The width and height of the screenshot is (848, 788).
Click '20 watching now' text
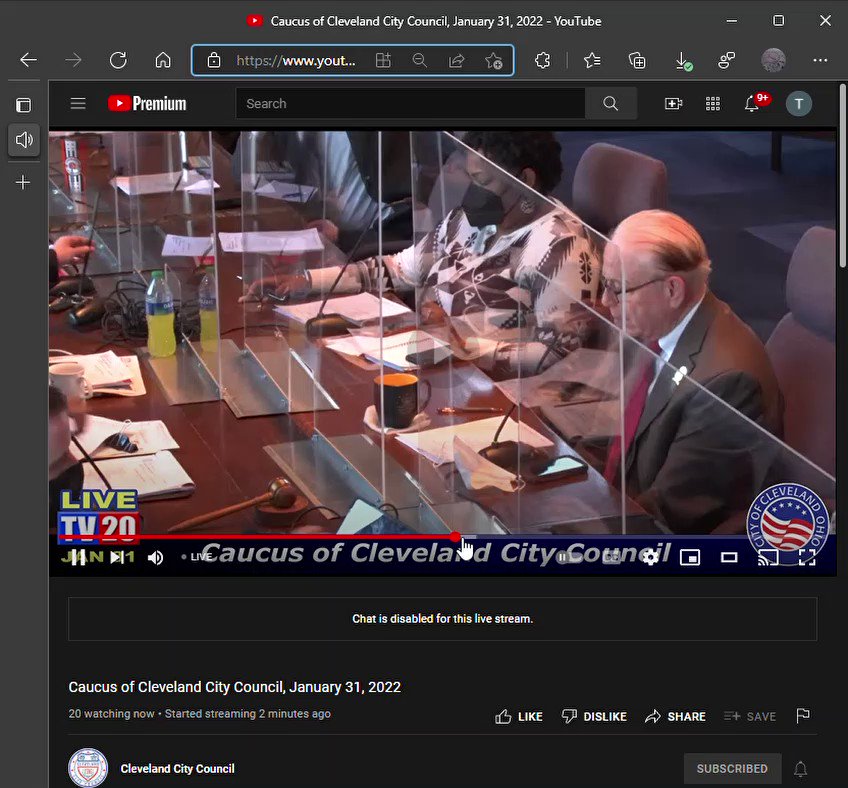point(111,713)
